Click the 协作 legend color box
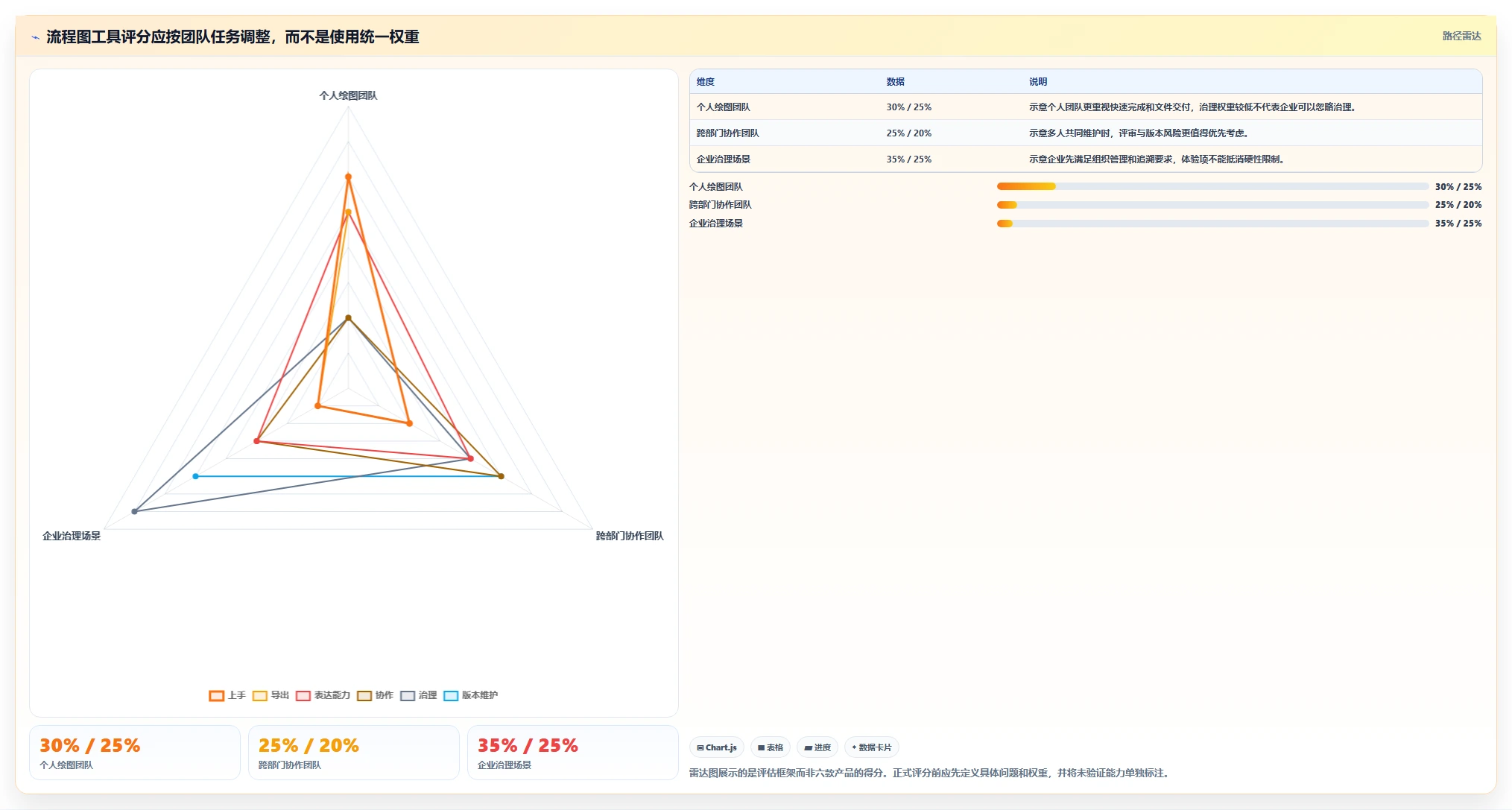Image resolution: width=1512 pixels, height=810 pixels. 364,696
